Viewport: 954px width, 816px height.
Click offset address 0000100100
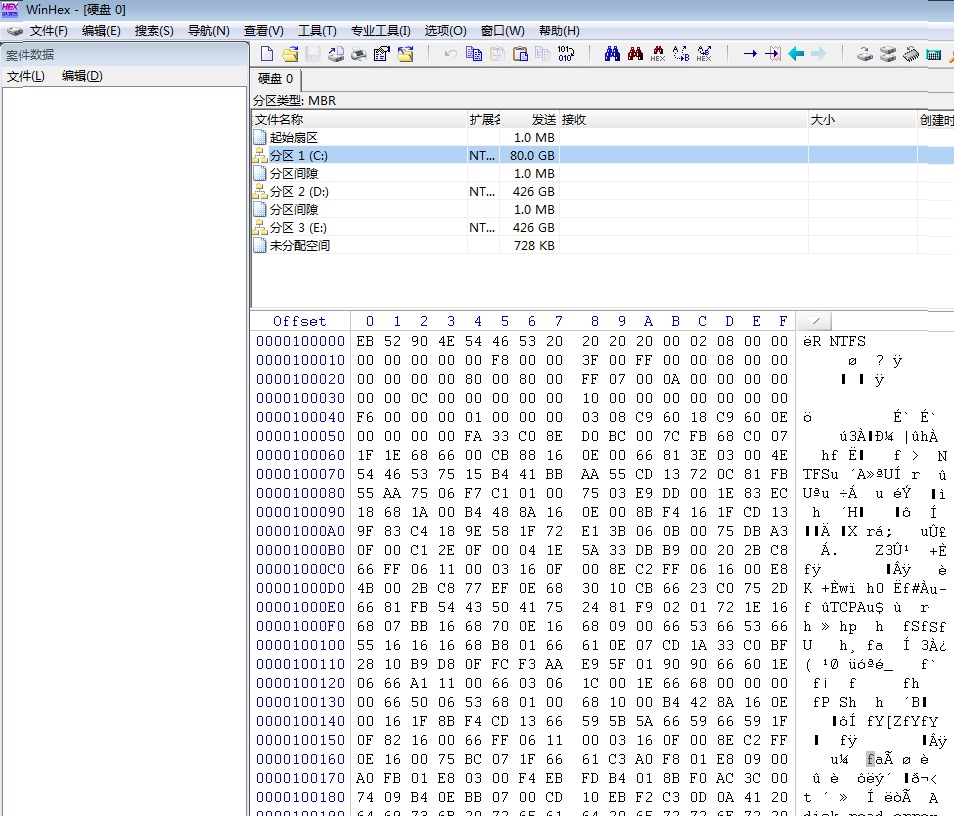301,645
